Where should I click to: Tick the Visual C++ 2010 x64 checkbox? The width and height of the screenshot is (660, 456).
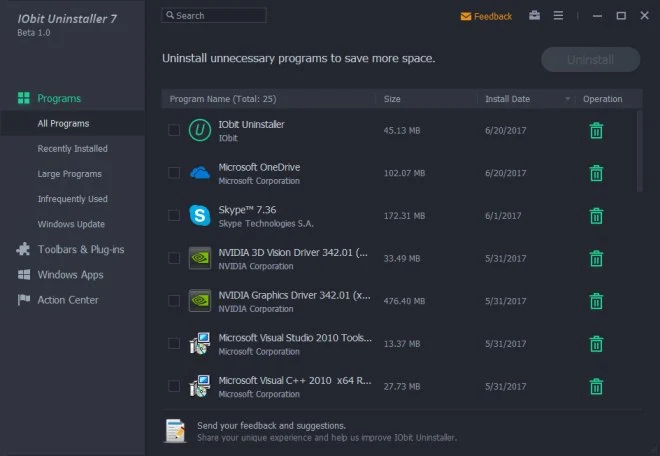pyautogui.click(x=174, y=386)
